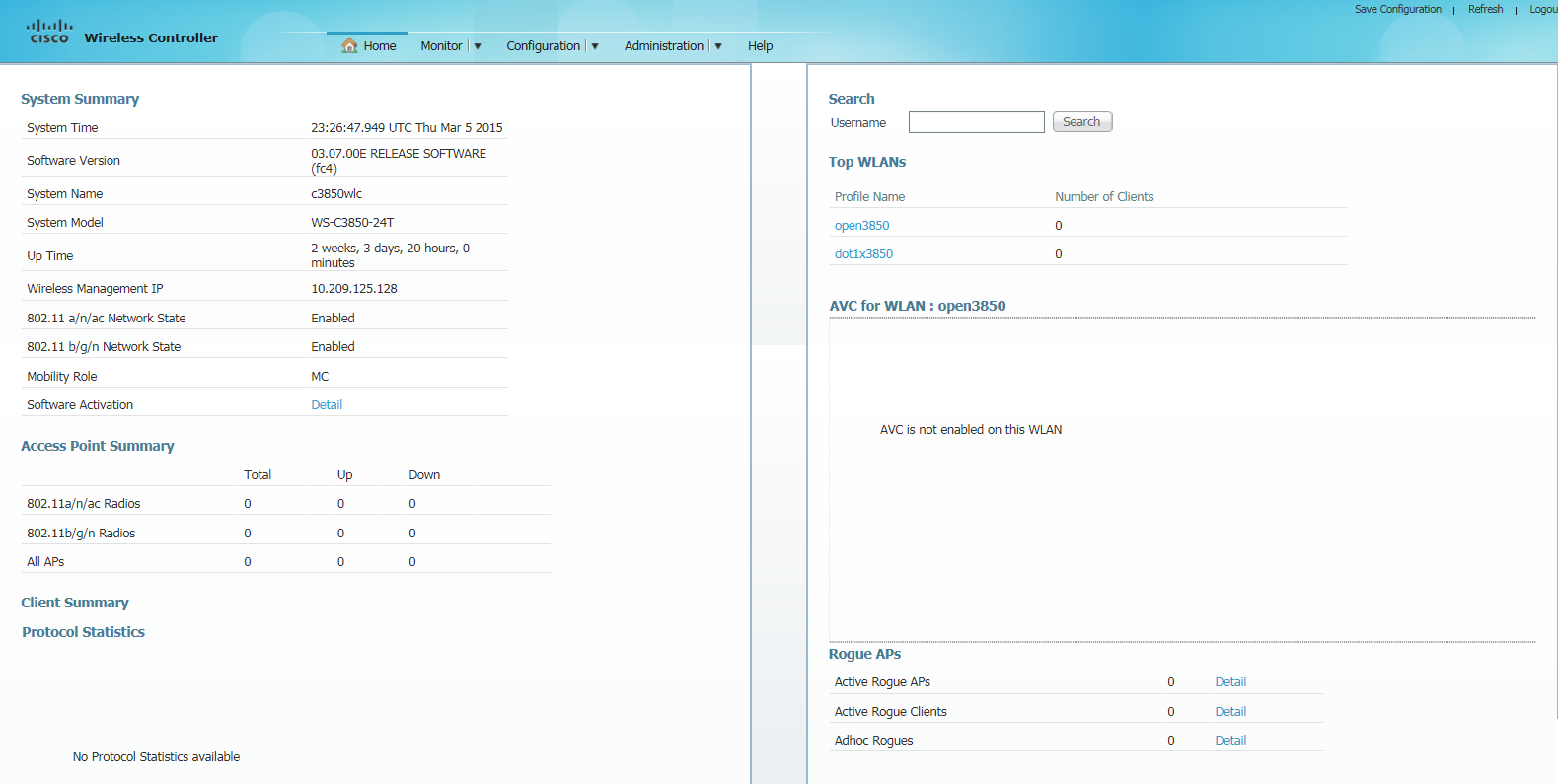1558x784 pixels.
Task: Select the 'MC' mobility role value
Action: tap(320, 377)
